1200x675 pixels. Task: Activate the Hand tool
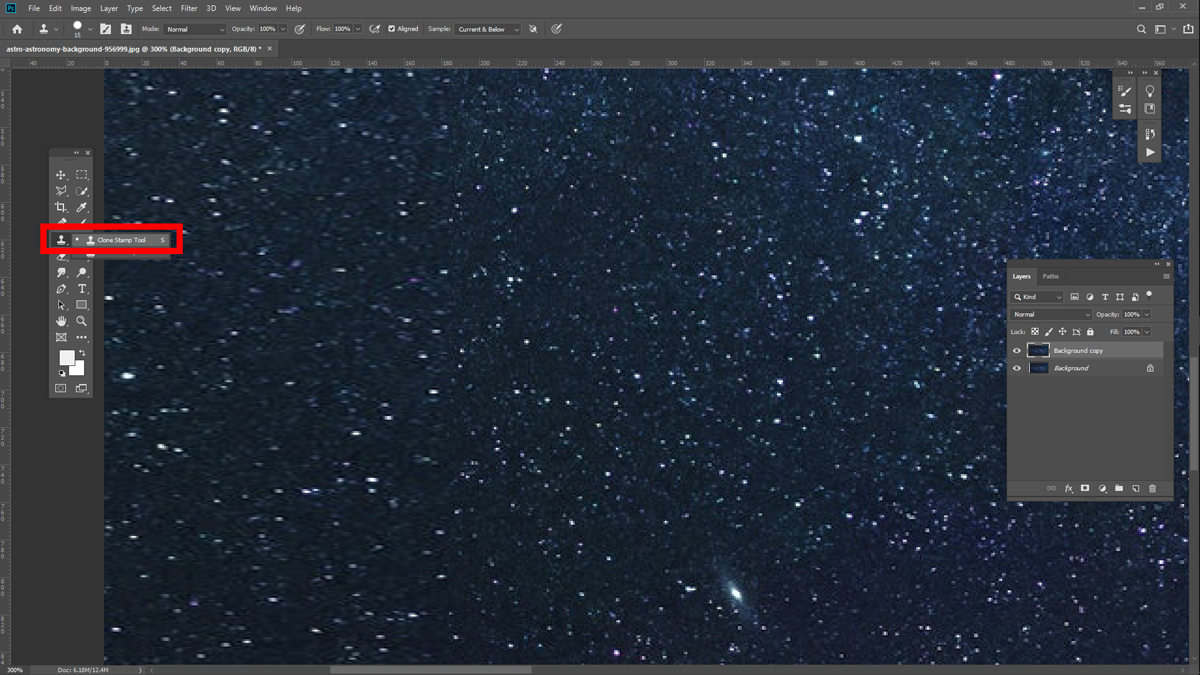(x=61, y=321)
